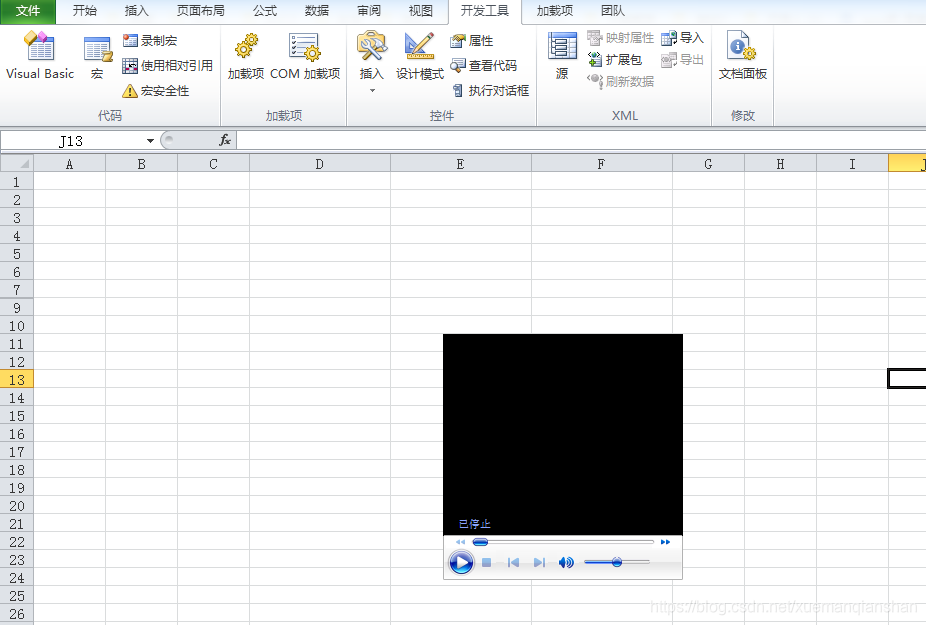926x625 pixels.
Task: Click the rewind button in player
Action: [461, 542]
